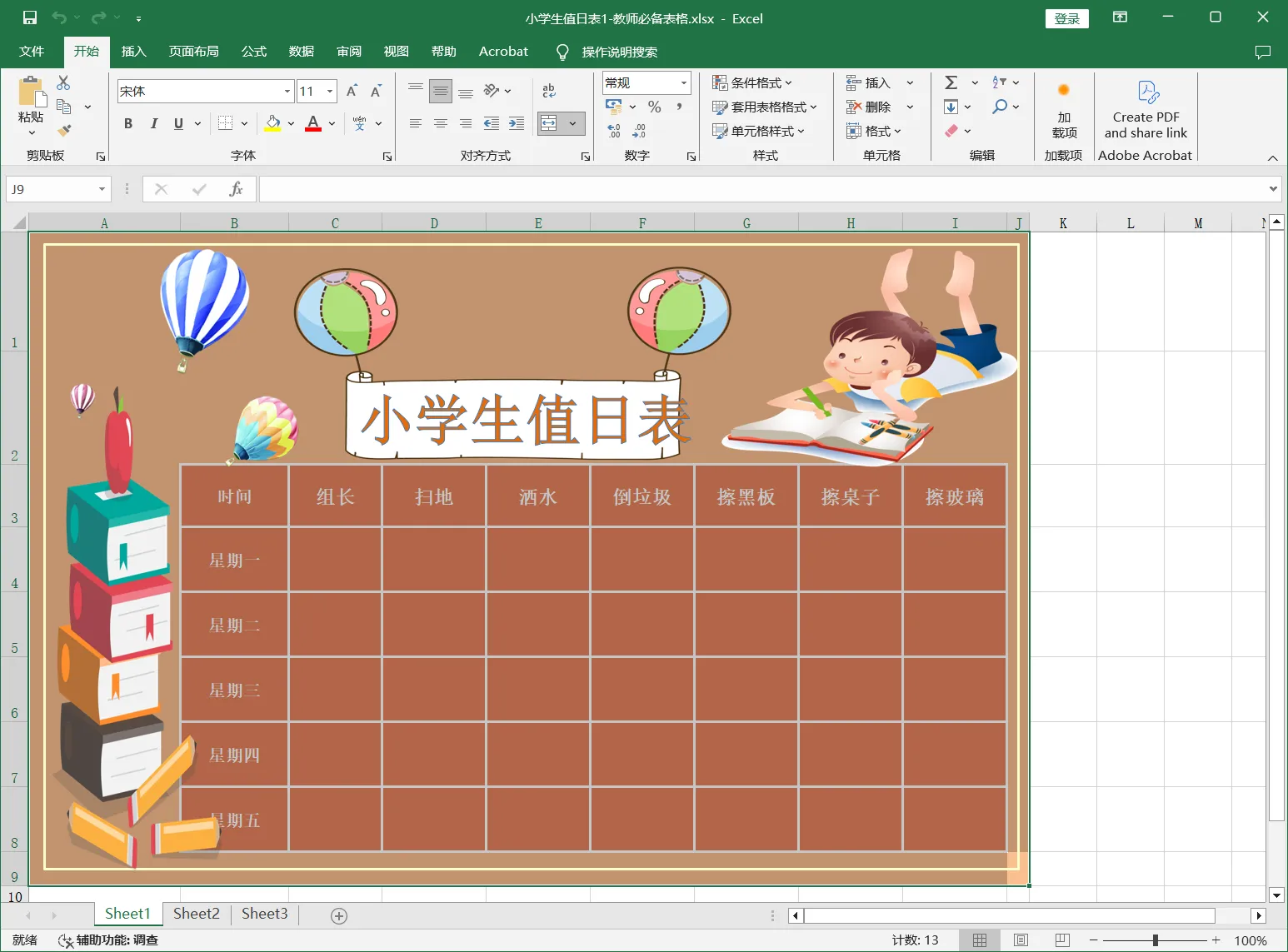Switch to the 页面布局 ribbon tab
Screen dimensions: 1288x952
193,52
